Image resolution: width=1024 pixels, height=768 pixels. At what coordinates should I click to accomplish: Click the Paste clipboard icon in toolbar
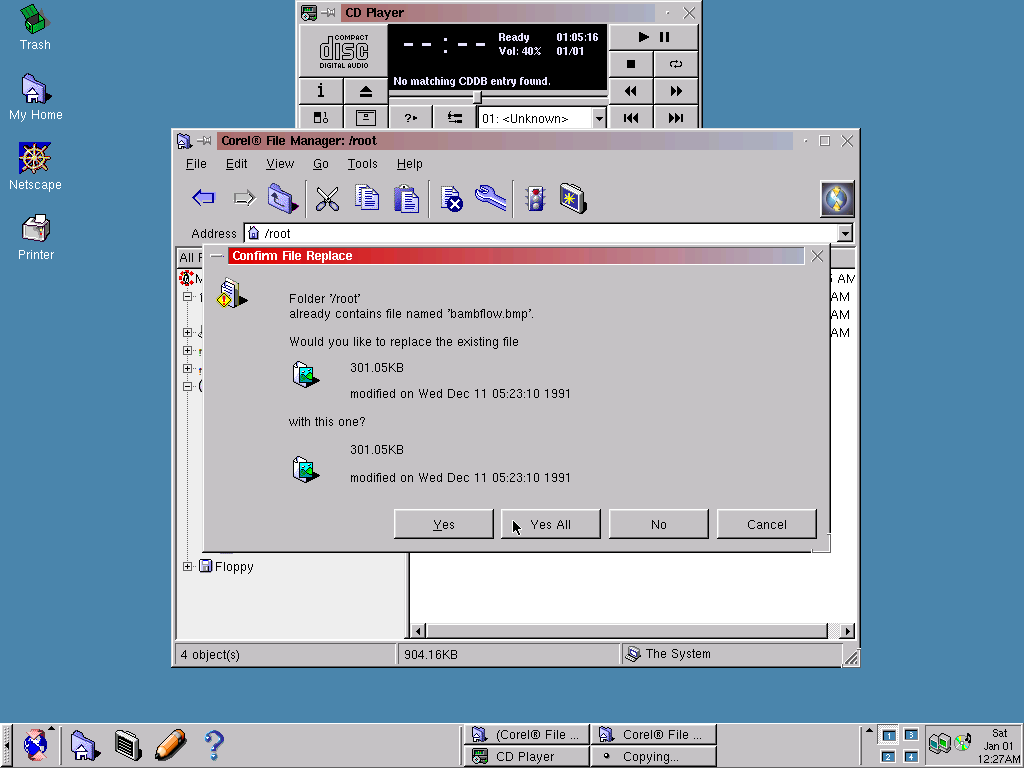pos(406,198)
